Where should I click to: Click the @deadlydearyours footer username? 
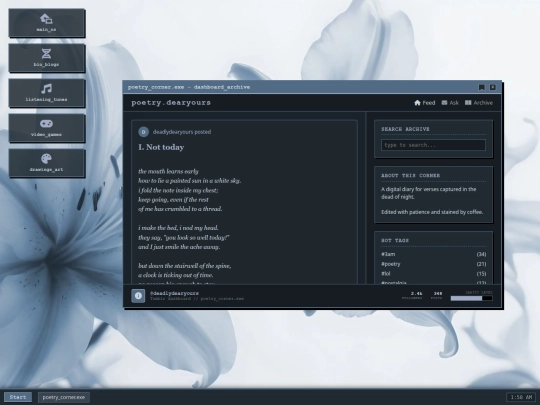[174, 293]
